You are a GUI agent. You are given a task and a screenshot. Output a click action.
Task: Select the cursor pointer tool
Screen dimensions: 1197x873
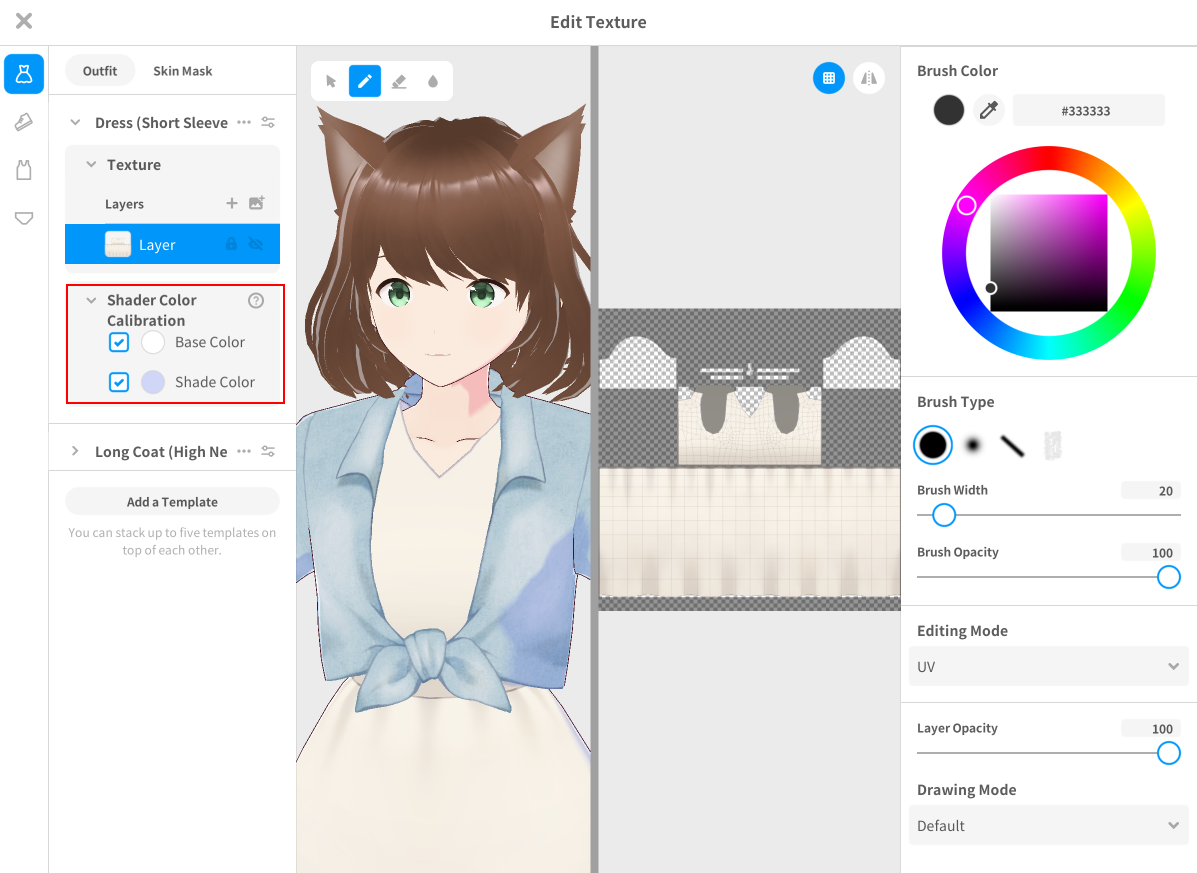(331, 81)
